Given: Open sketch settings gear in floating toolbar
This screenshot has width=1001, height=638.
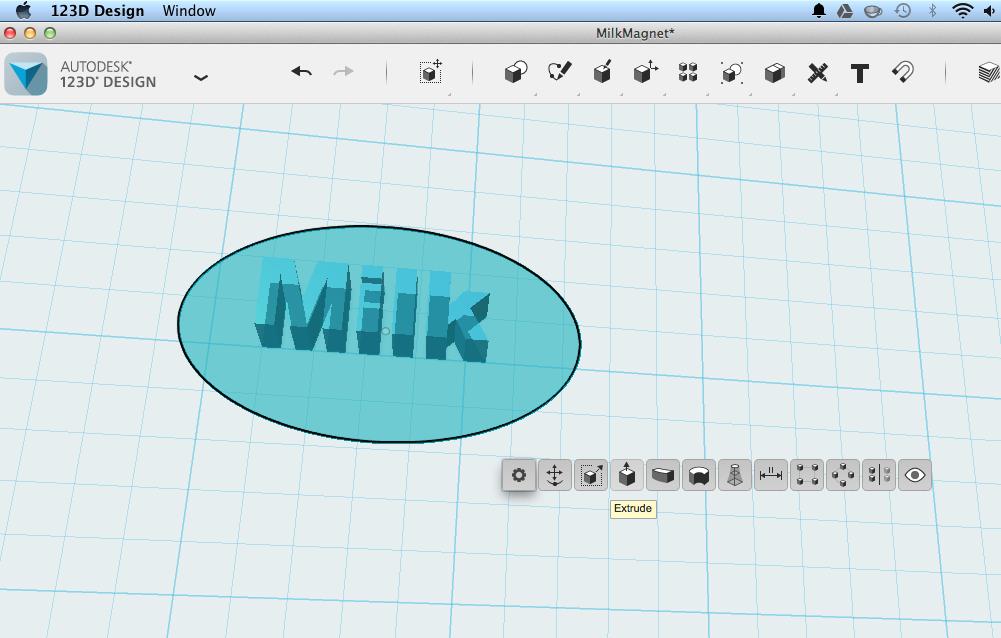Looking at the screenshot, I should click(518, 475).
